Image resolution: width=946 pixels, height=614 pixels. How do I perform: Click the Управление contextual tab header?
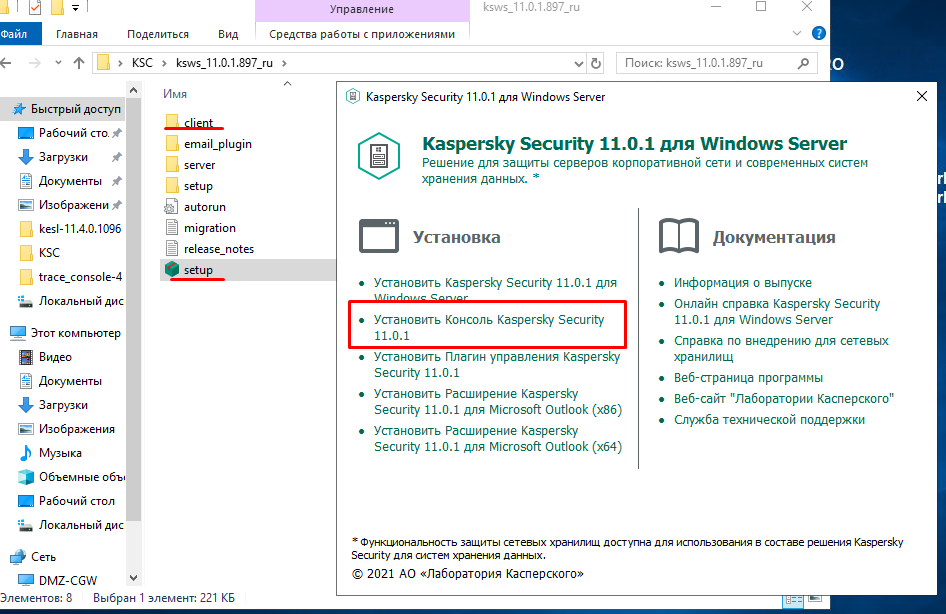coord(362,10)
